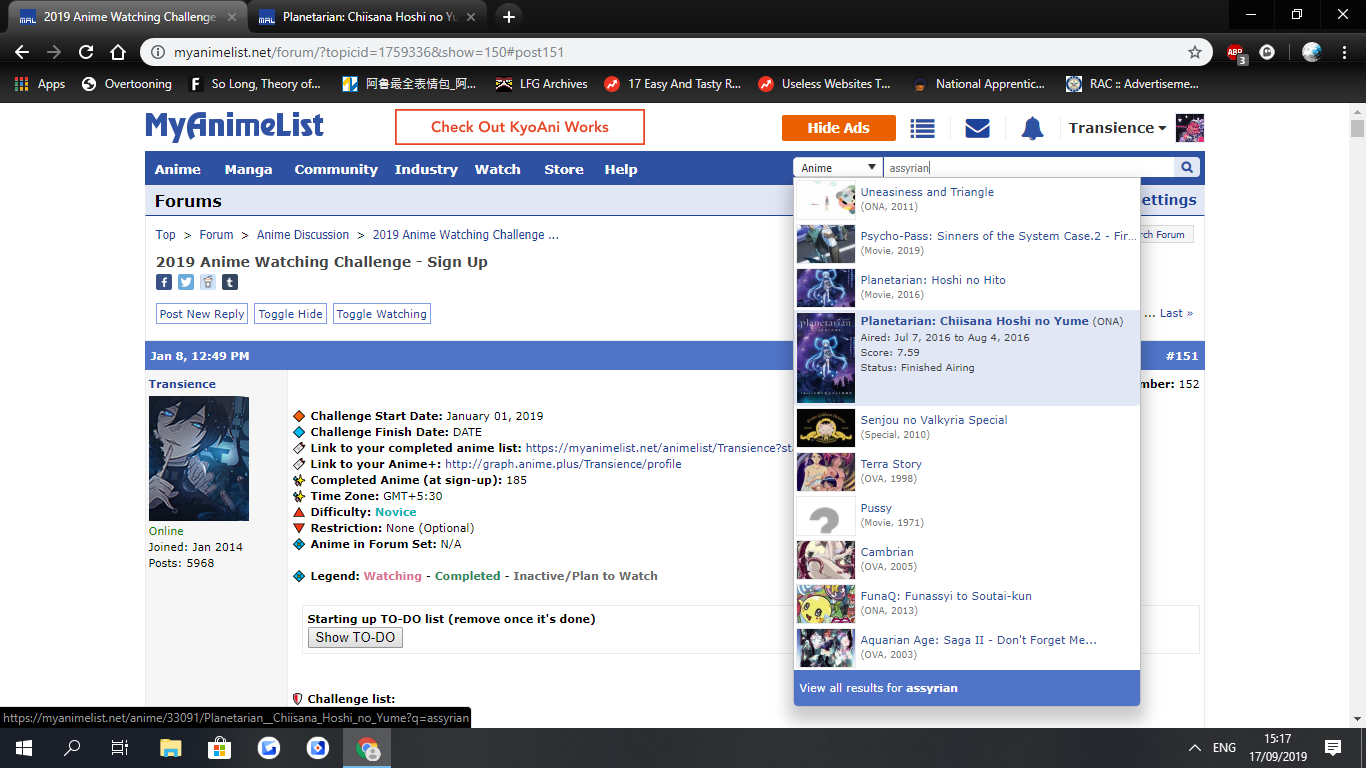Click the profile avatar in header
This screenshot has width=1366, height=768.
click(x=1190, y=128)
